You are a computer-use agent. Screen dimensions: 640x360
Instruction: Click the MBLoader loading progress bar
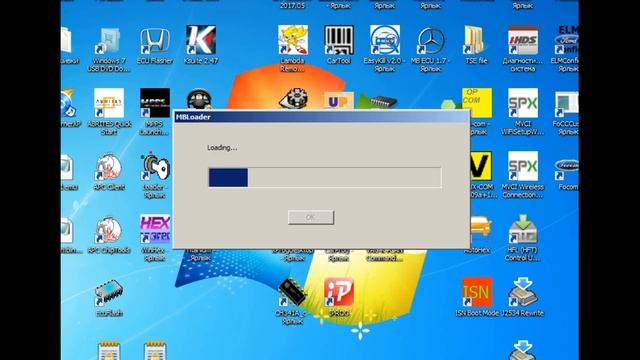324,178
